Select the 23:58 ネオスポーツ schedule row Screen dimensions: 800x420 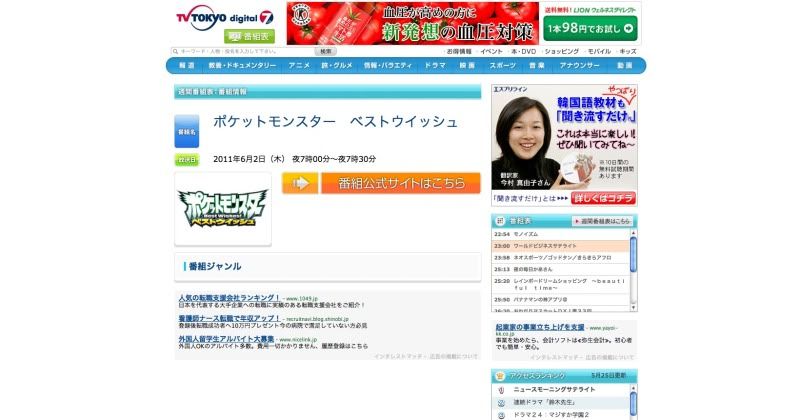point(561,258)
